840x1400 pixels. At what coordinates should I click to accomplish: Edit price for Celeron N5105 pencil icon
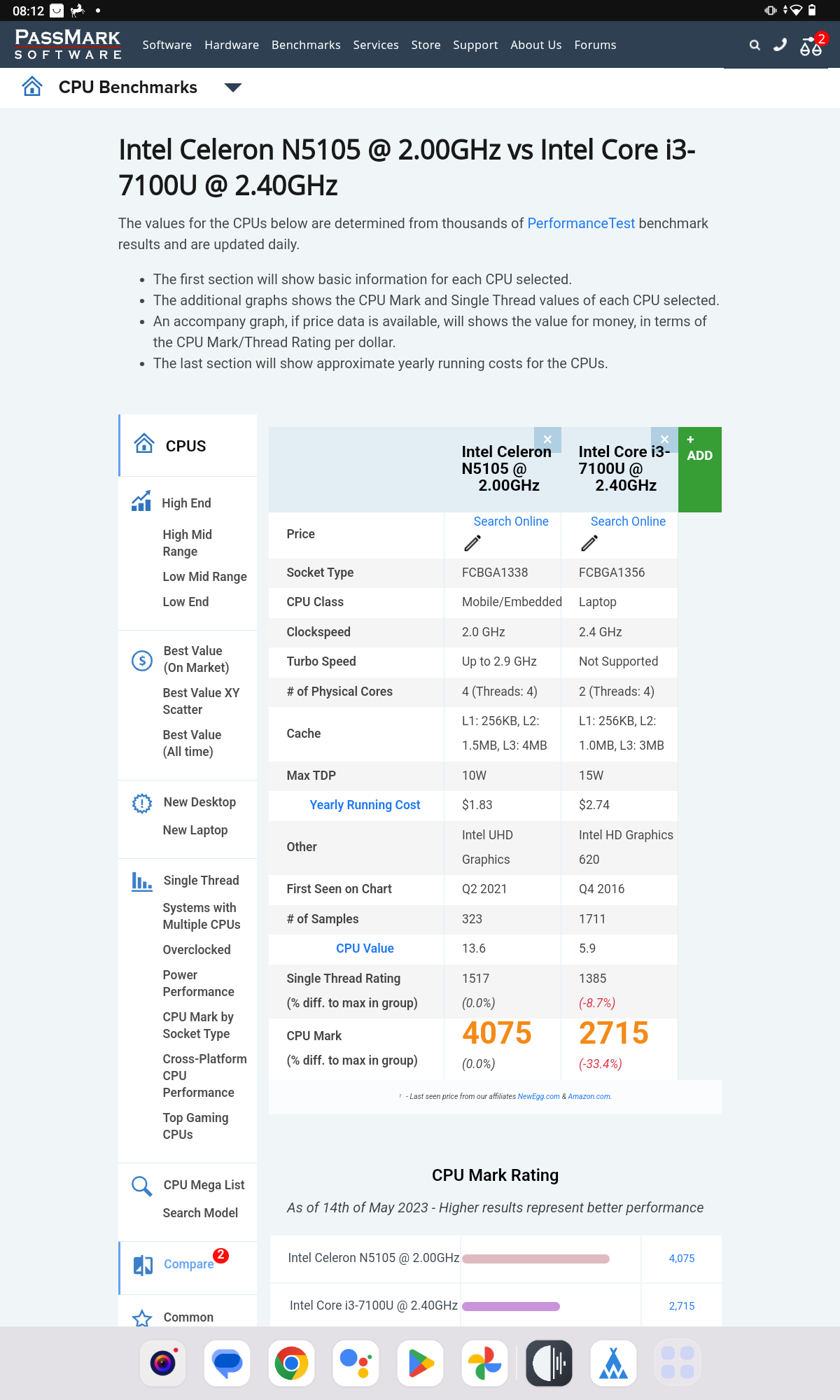[472, 542]
